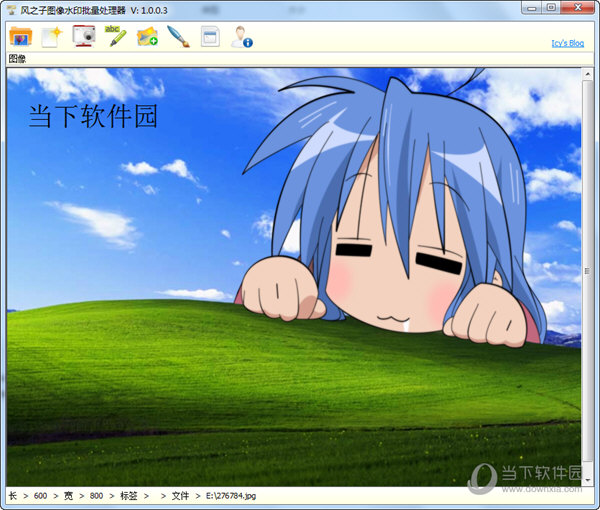This screenshot has height=510, width=600.
Task: Open the window settings icon
Action: tap(210, 37)
